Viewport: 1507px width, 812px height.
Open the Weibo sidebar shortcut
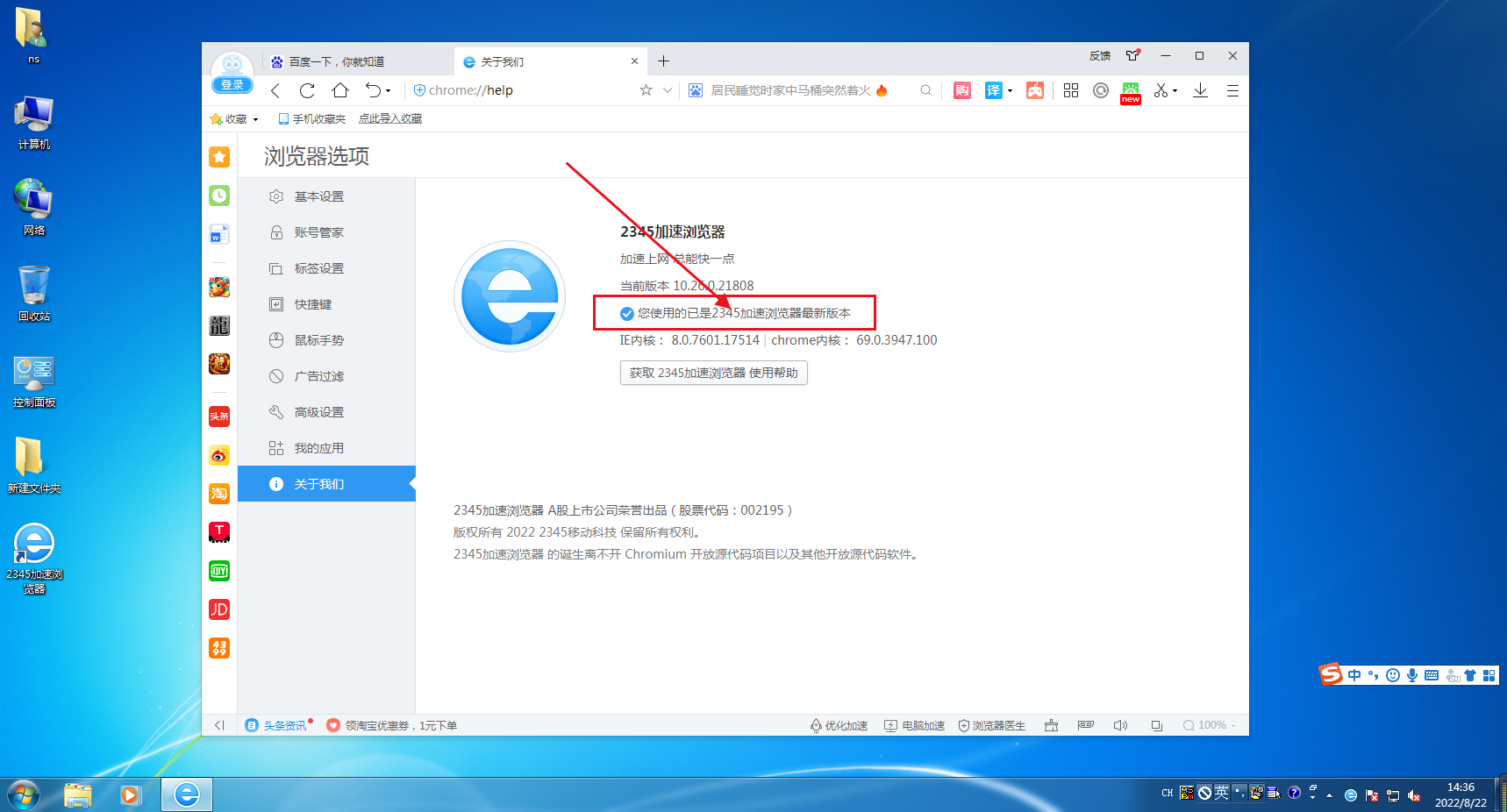coord(219,455)
